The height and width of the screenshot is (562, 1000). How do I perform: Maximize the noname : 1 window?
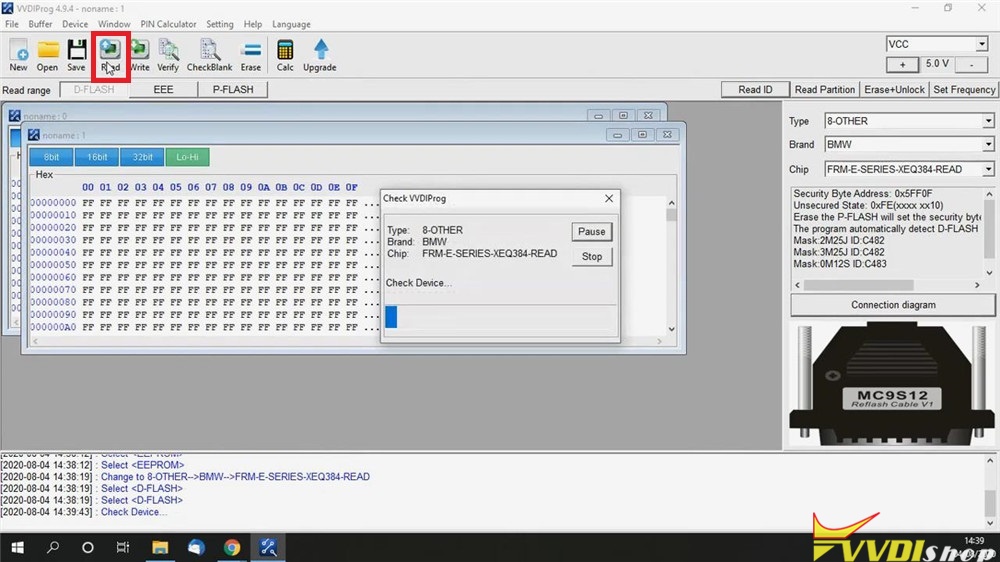coord(642,135)
